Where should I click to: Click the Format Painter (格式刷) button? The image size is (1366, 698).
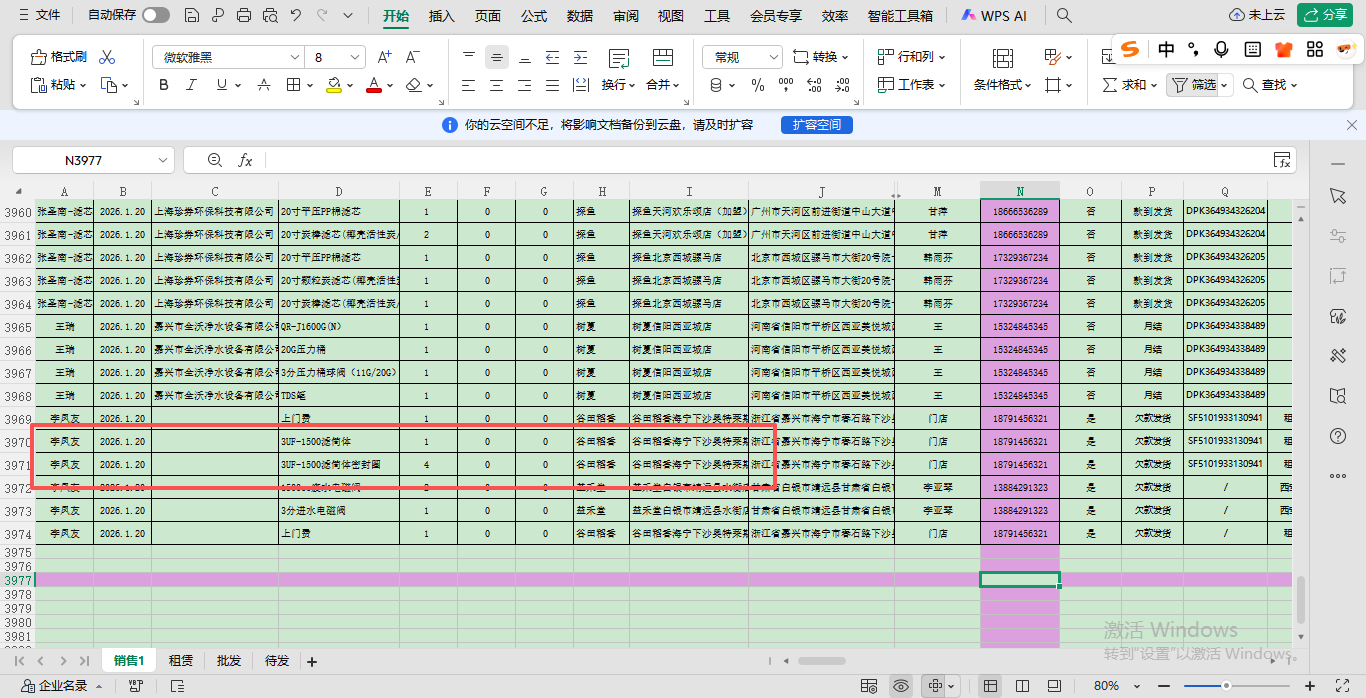coord(59,57)
